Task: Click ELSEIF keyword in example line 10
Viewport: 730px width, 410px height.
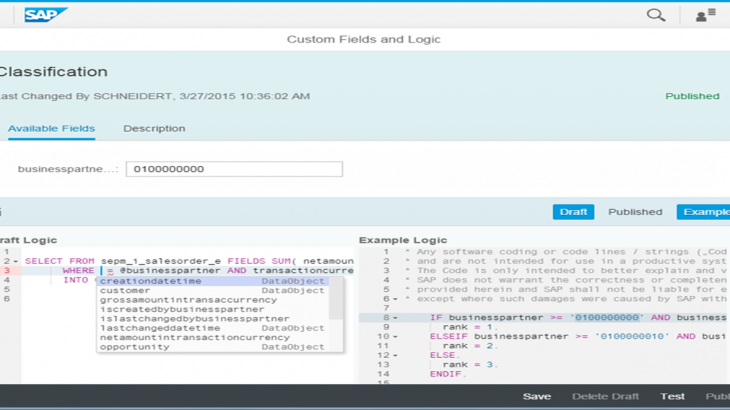Action: coord(449,336)
